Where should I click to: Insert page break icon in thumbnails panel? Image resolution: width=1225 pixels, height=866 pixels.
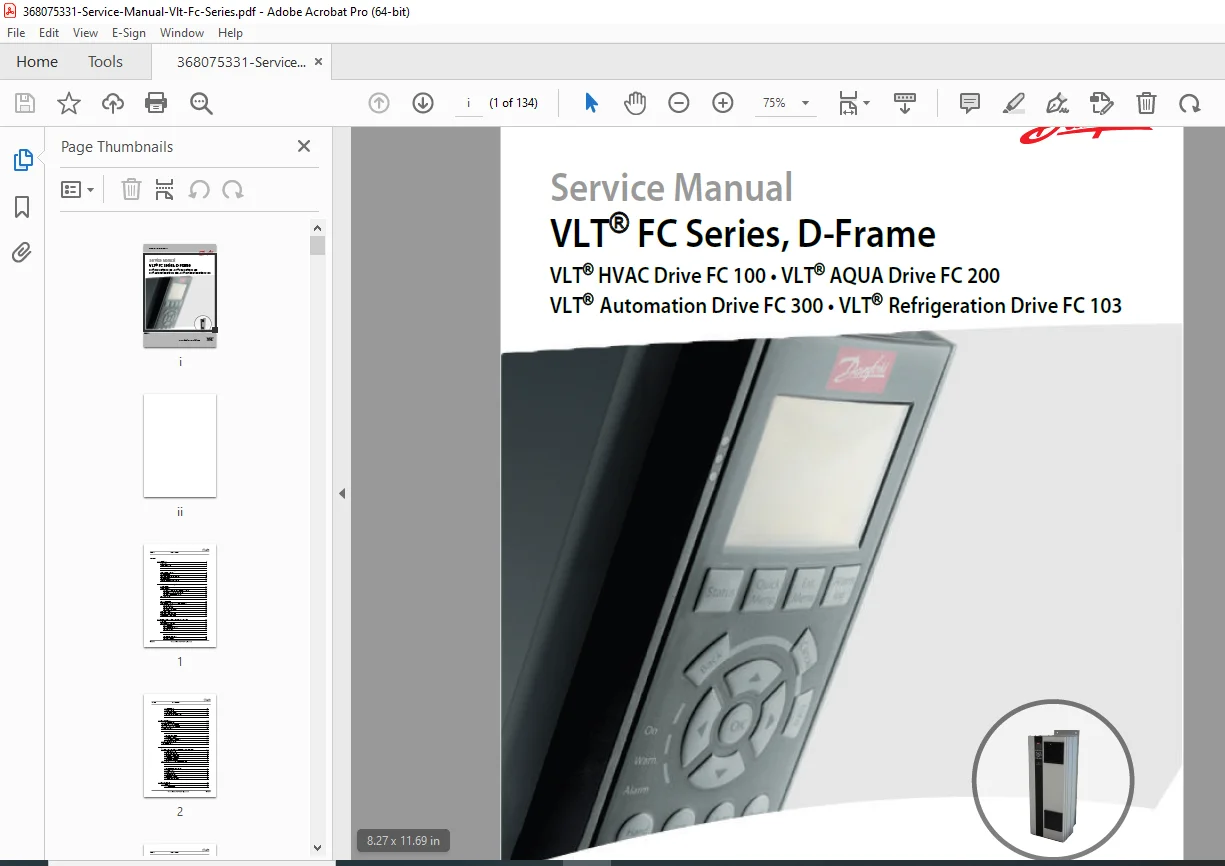(x=165, y=189)
